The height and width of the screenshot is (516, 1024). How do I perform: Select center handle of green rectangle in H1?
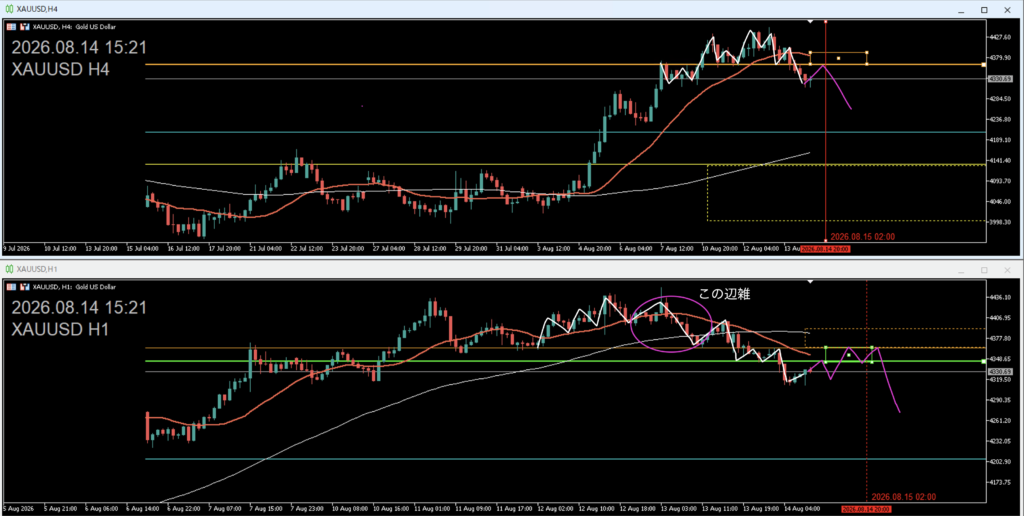(849, 355)
